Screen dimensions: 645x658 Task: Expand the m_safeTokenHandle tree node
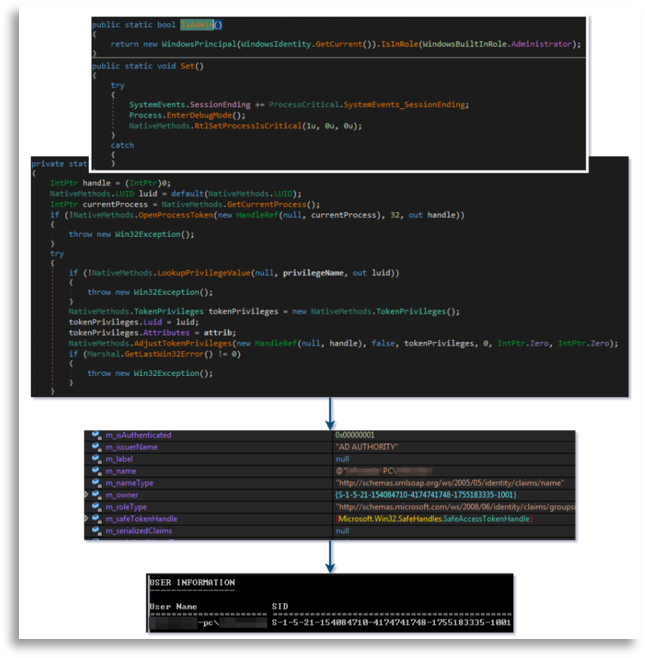[87, 519]
